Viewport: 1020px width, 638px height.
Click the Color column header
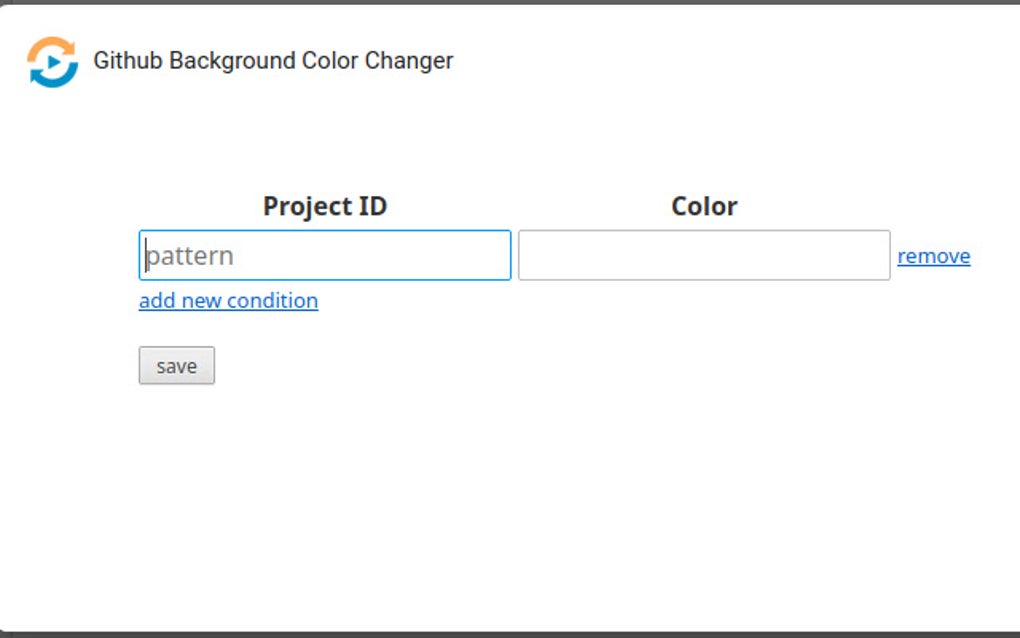tap(704, 206)
